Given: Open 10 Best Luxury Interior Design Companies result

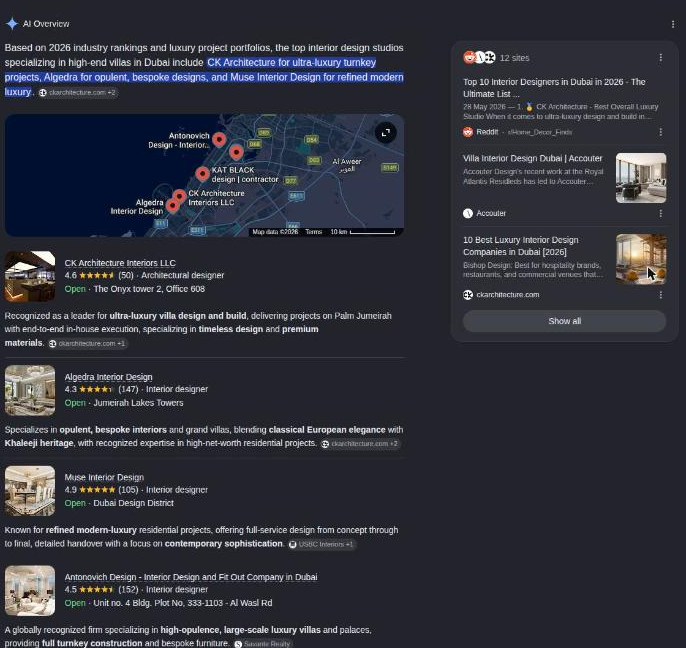Looking at the screenshot, I should (521, 246).
